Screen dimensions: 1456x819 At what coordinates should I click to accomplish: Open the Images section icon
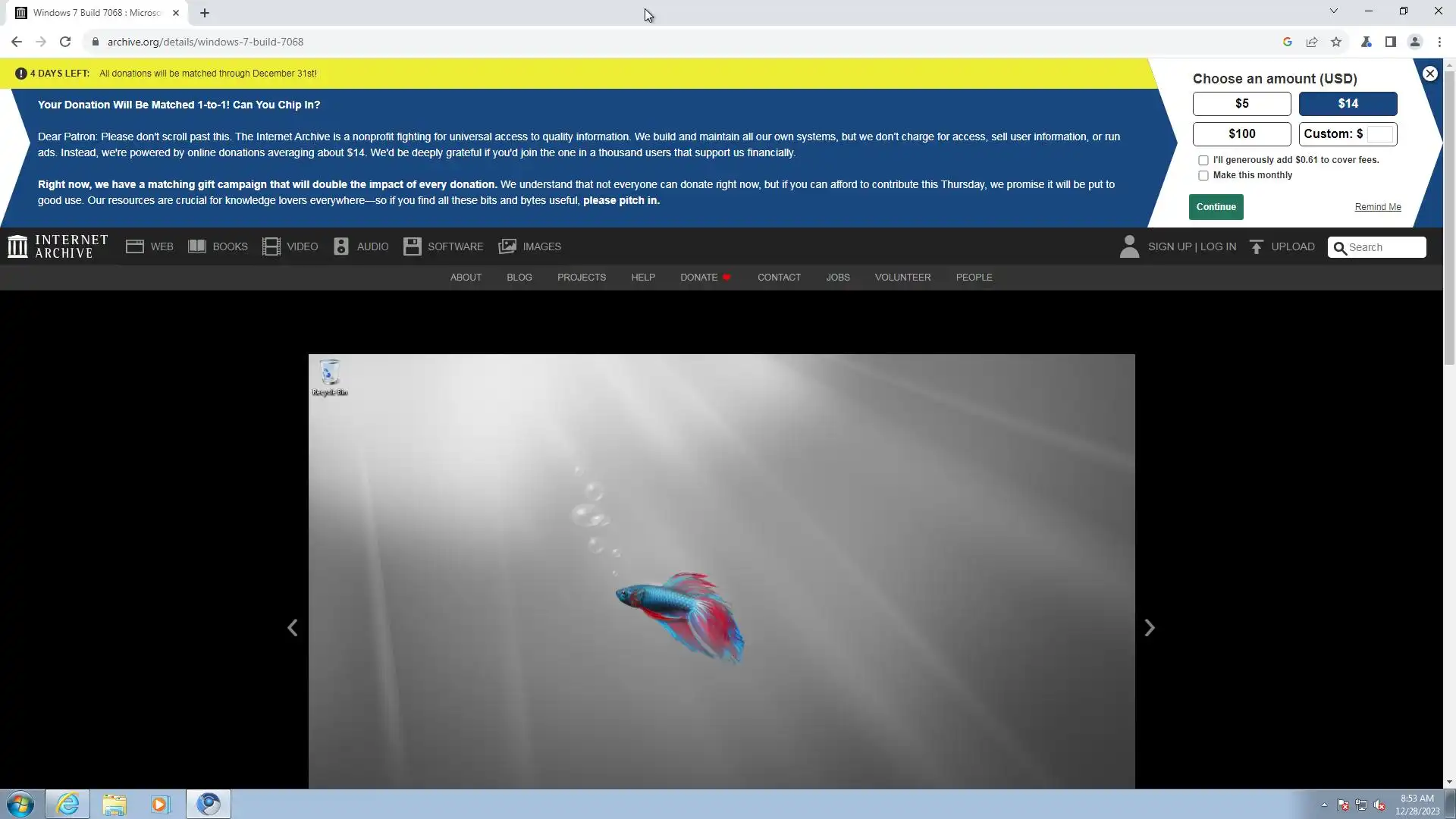coord(507,246)
